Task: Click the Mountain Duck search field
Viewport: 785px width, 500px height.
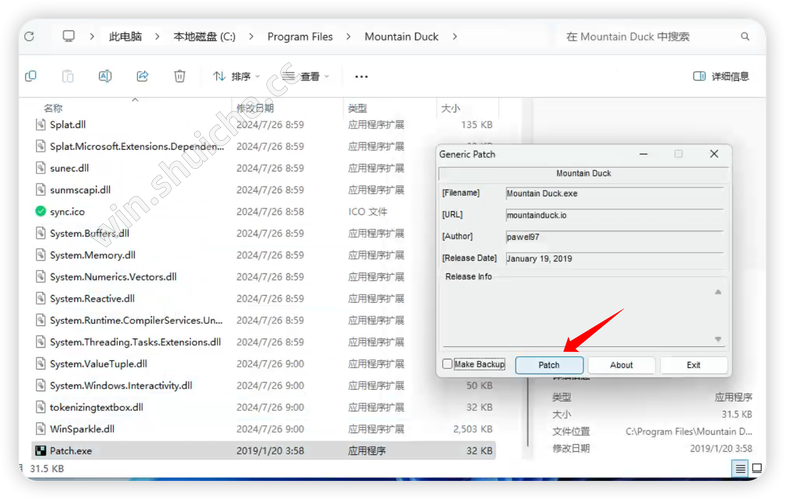Action: tap(650, 36)
